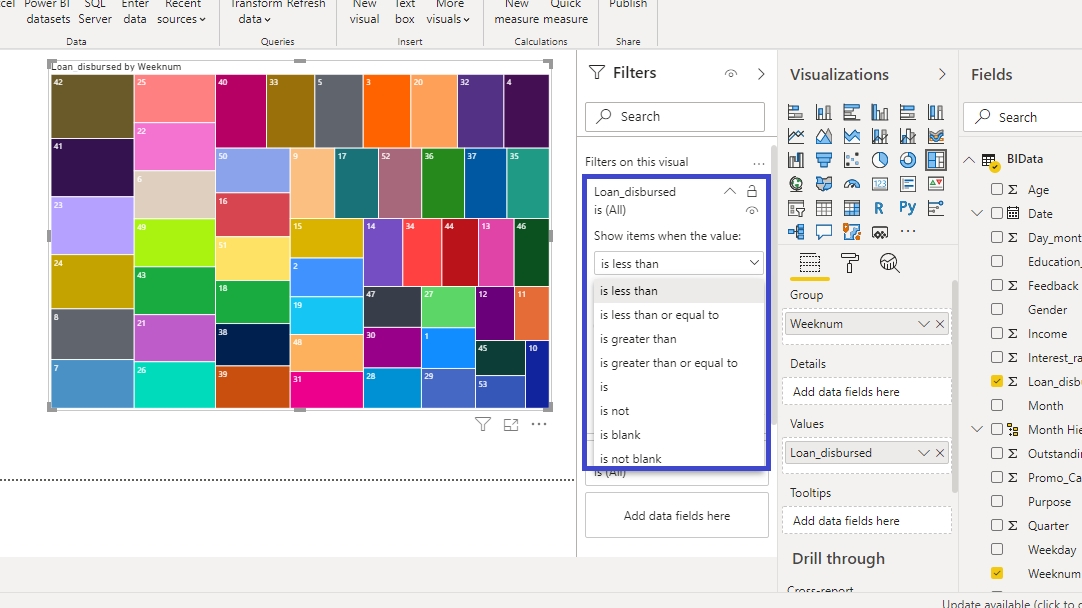Click the purple tile labeled 32 in treemap
The height and width of the screenshot is (608, 1082).
click(480, 110)
